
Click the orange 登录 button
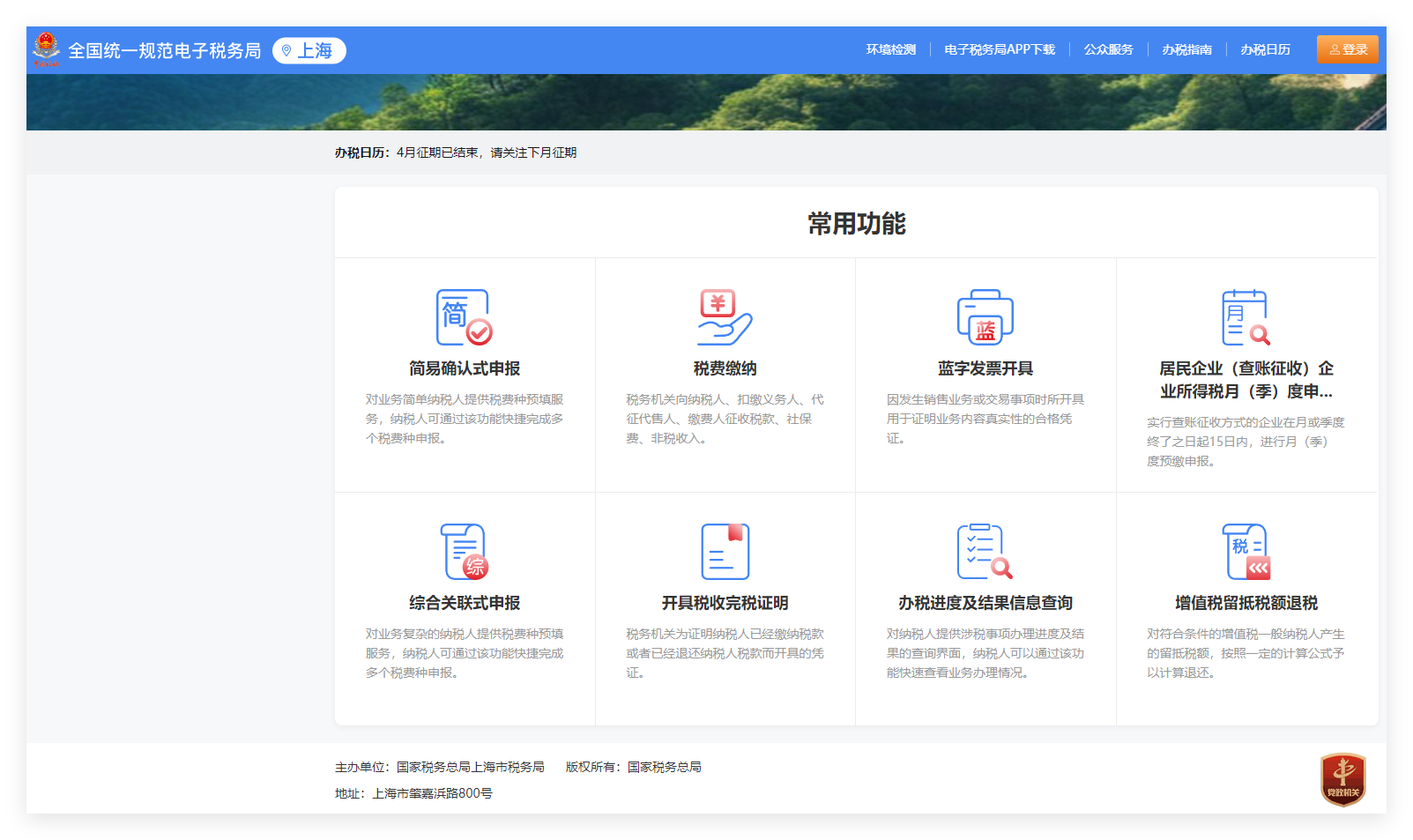click(1347, 49)
